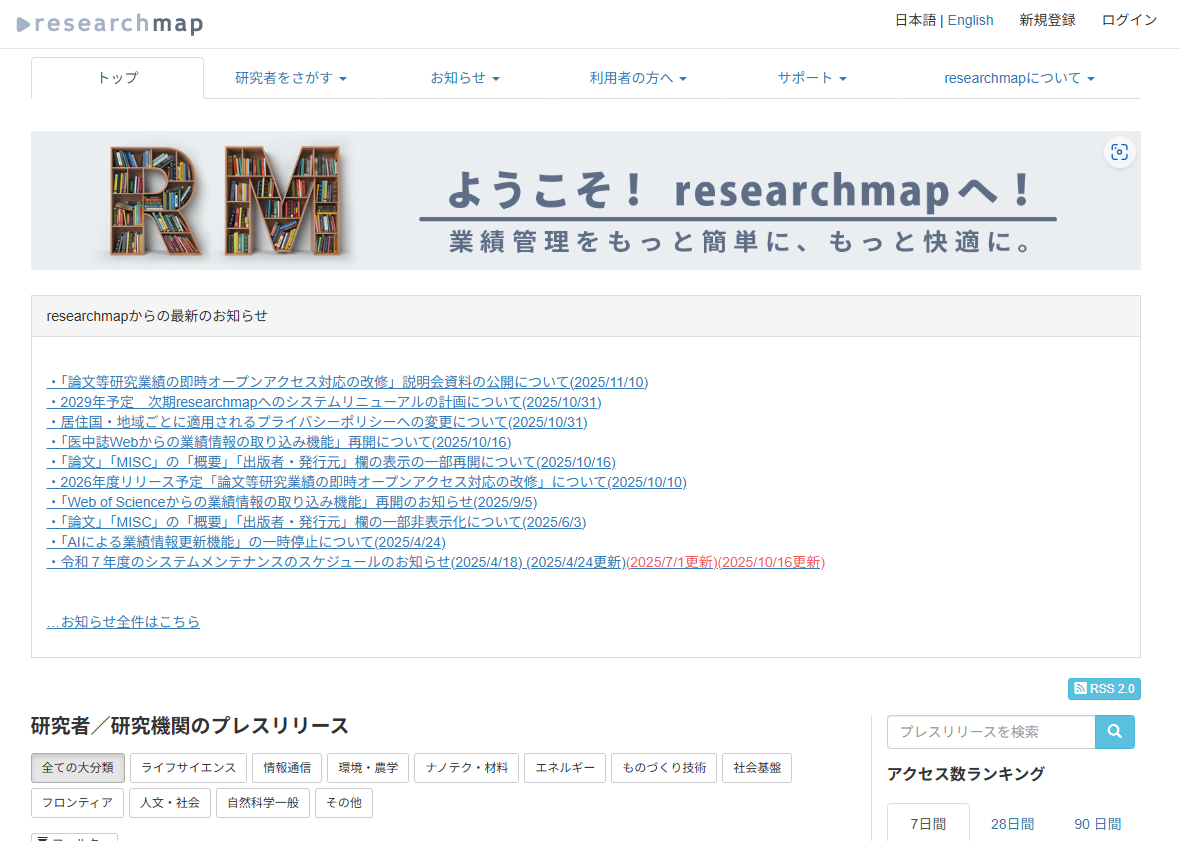Screen dimensions: 1181x841
Task: Switch language to English
Action: tap(970, 20)
